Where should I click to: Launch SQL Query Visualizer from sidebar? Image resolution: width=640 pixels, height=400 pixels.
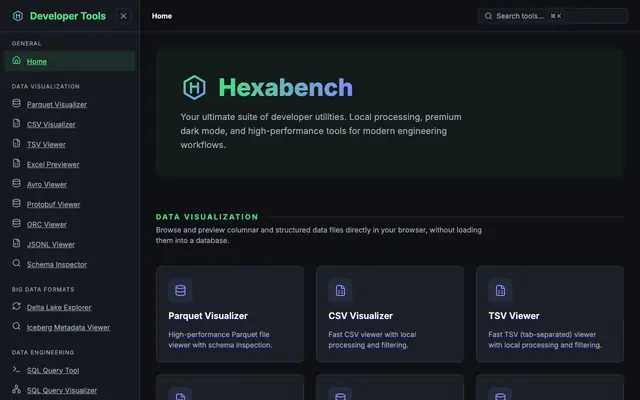pyautogui.click(x=62, y=391)
